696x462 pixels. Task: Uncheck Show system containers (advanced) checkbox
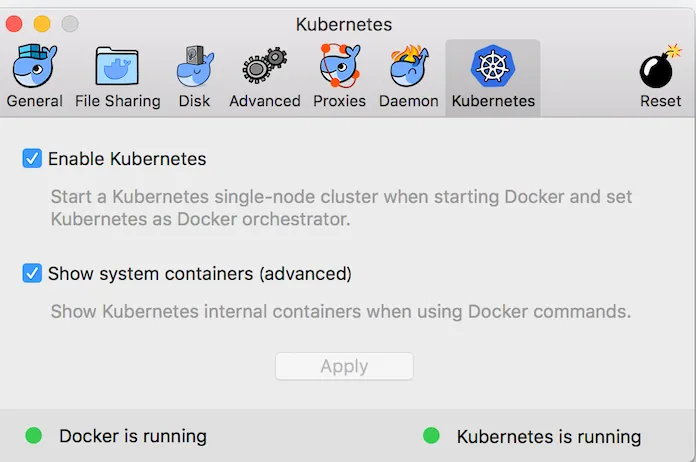pyautogui.click(x=32, y=273)
